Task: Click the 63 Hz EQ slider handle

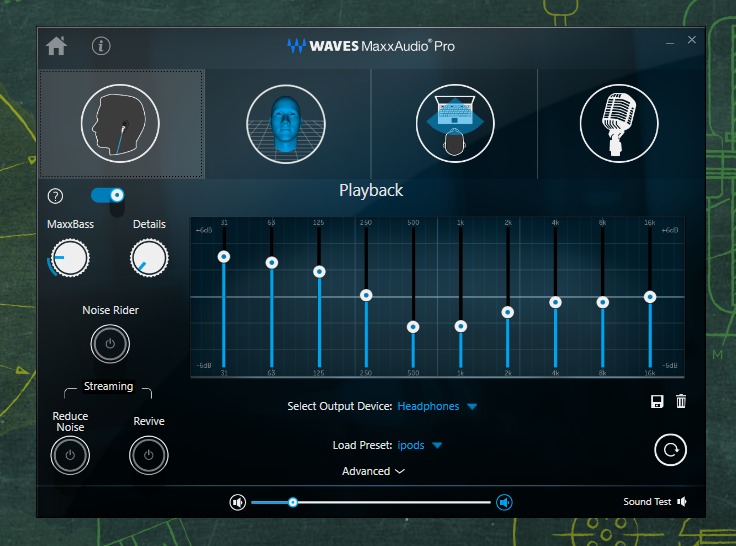Action: point(271,262)
